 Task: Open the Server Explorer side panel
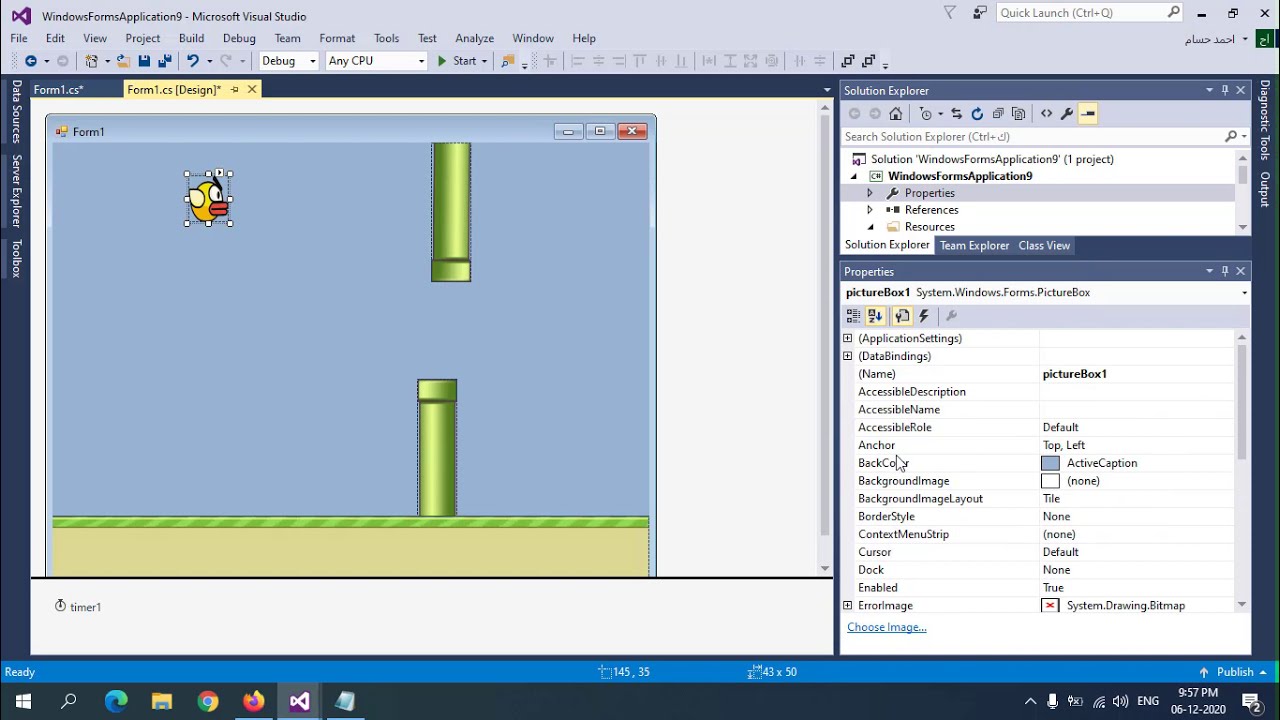[x=16, y=191]
